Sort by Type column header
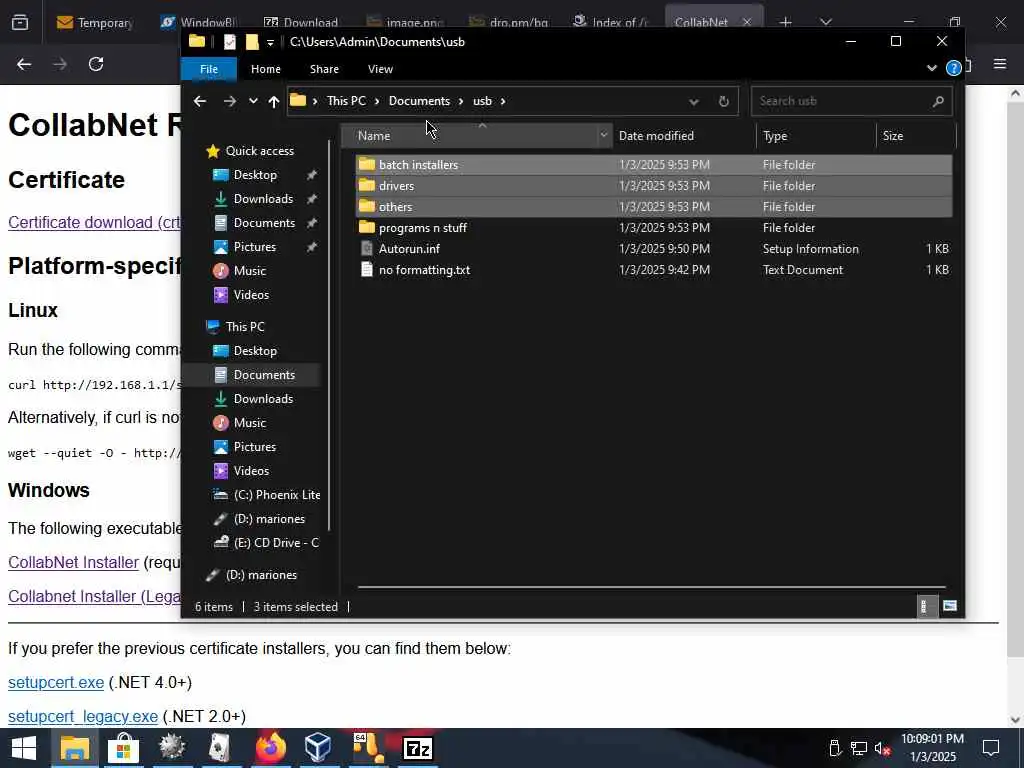Viewport: 1024px width, 768px height. point(775,136)
